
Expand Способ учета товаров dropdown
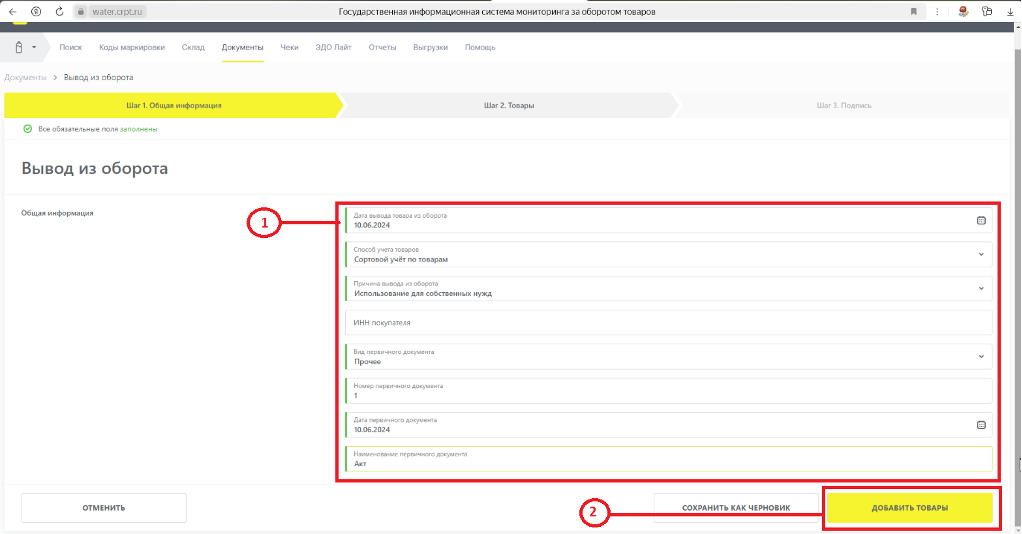point(981,254)
